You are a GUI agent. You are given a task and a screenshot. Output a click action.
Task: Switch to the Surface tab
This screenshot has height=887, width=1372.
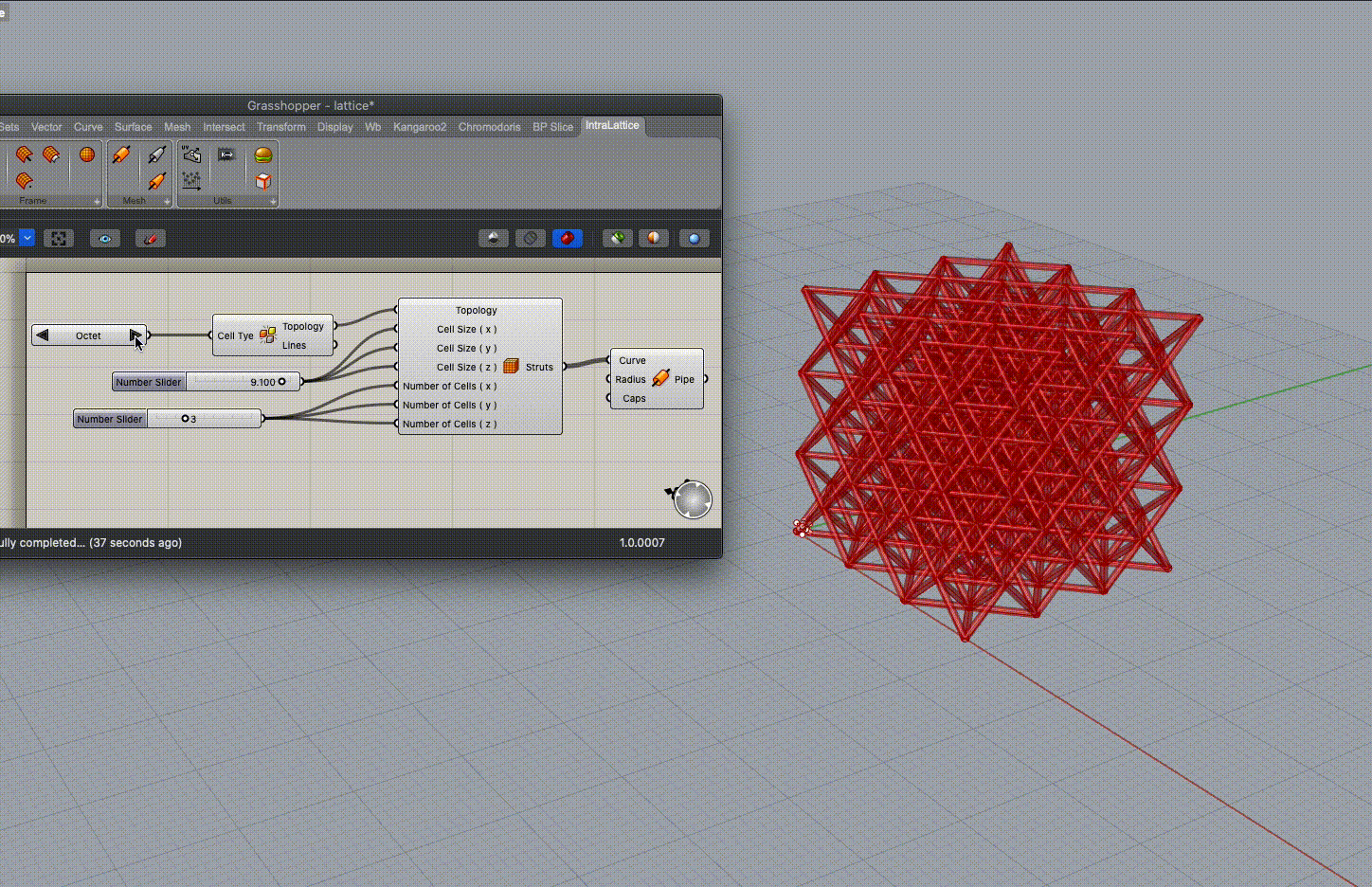click(133, 127)
